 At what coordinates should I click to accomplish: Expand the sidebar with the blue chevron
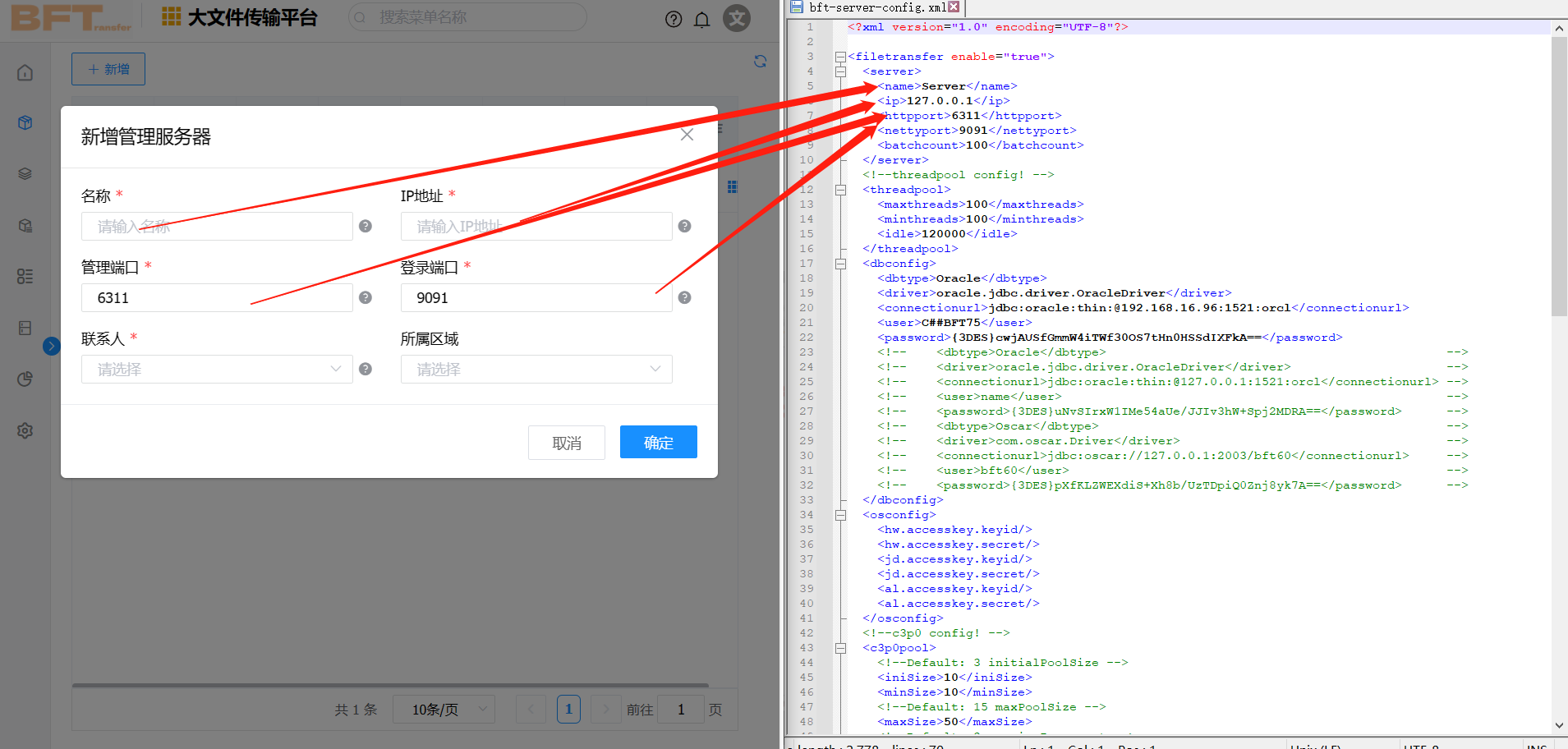pyautogui.click(x=51, y=346)
